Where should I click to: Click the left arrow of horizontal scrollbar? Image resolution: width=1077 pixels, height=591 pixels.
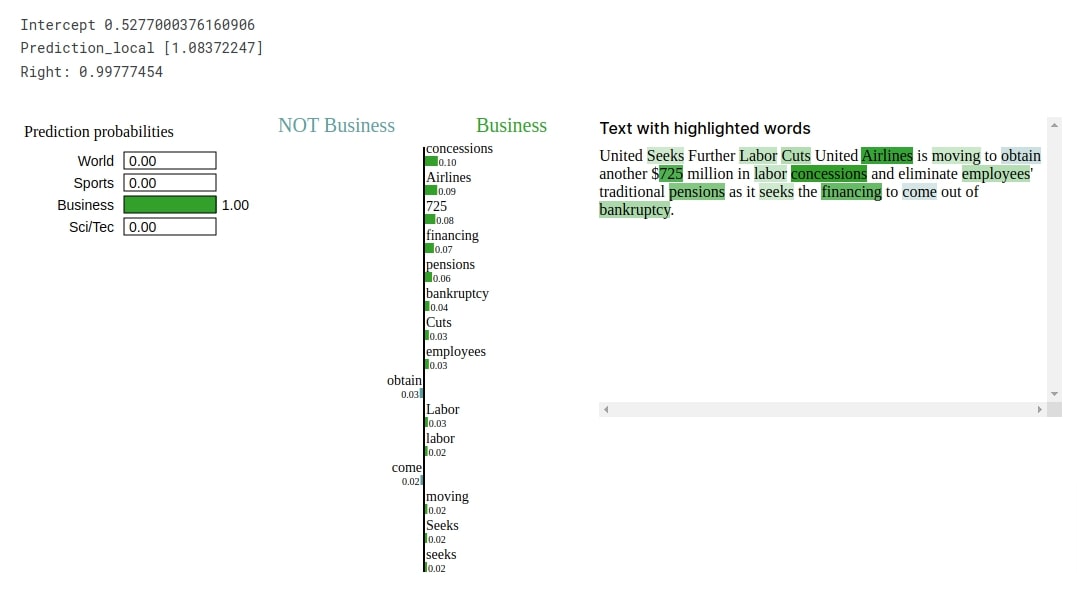click(606, 410)
